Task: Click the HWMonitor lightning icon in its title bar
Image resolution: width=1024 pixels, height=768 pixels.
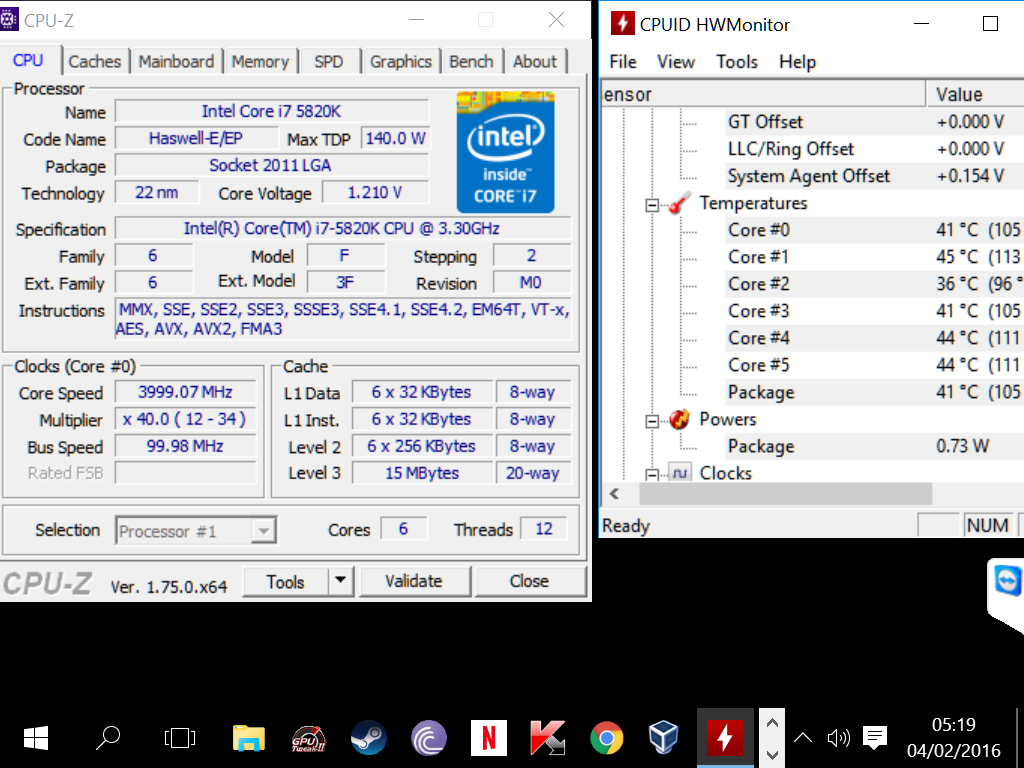Action: click(x=622, y=24)
